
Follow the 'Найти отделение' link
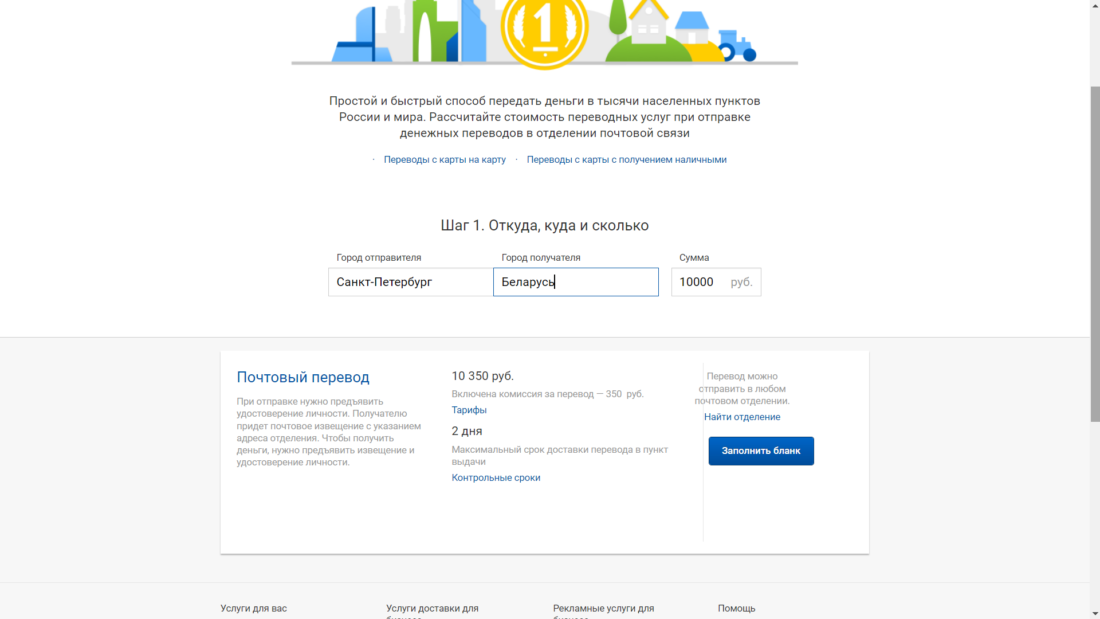(742, 417)
